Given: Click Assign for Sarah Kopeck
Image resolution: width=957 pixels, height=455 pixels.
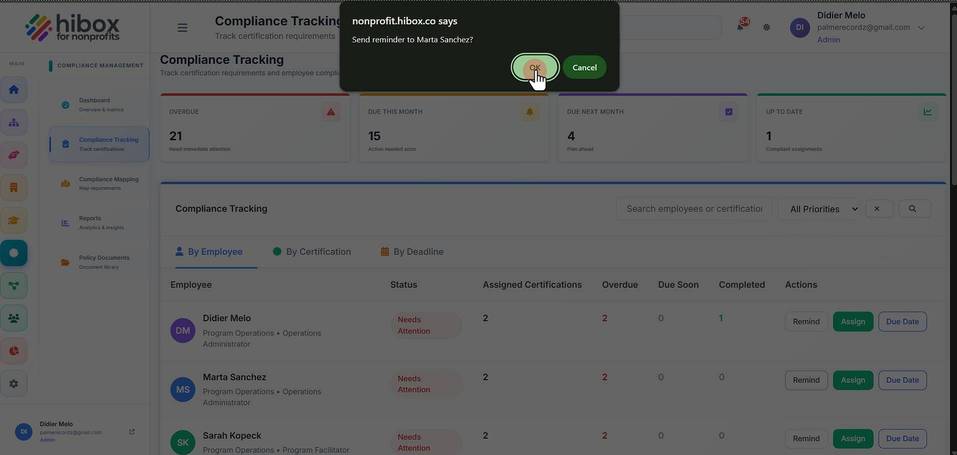Looking at the screenshot, I should click(x=853, y=439).
